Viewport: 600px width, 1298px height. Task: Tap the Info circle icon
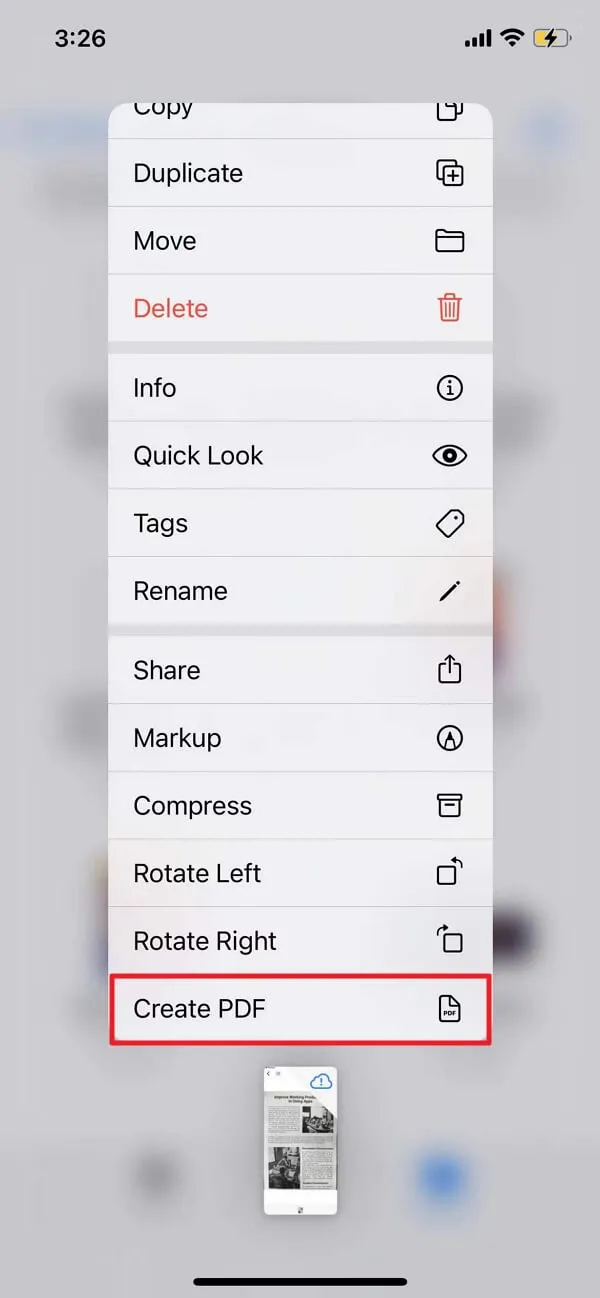(450, 388)
